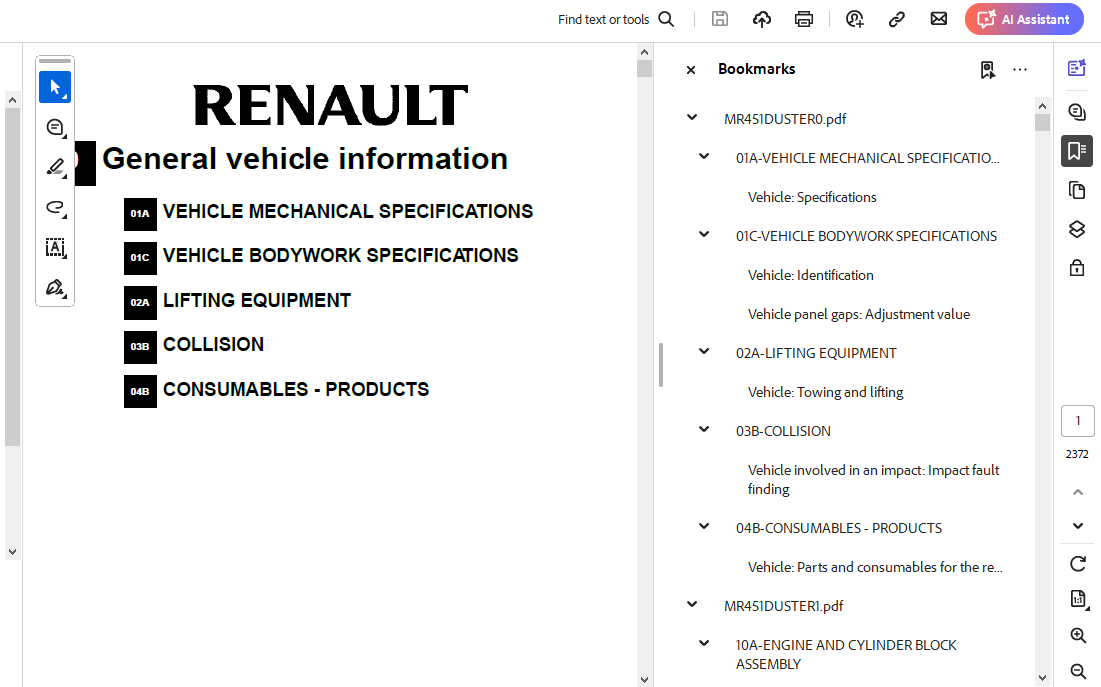Open the AI Assistant
This screenshot has width=1101, height=687.
coord(1024,19)
